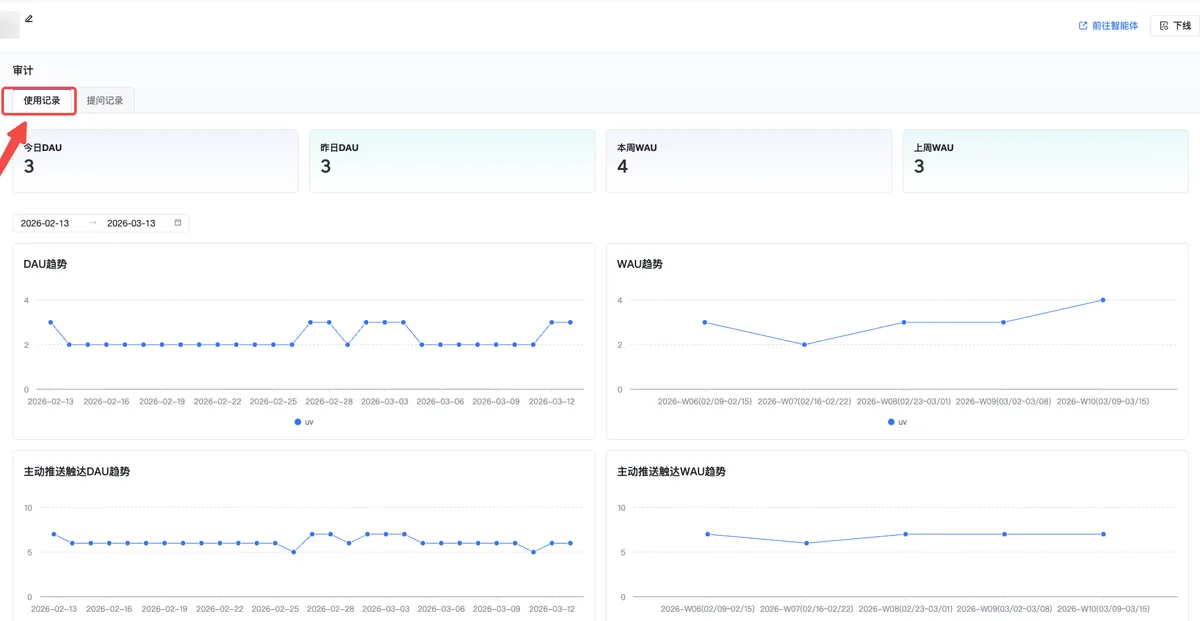
Task: Click the DAU趋势 chart title
Action: (x=45, y=264)
